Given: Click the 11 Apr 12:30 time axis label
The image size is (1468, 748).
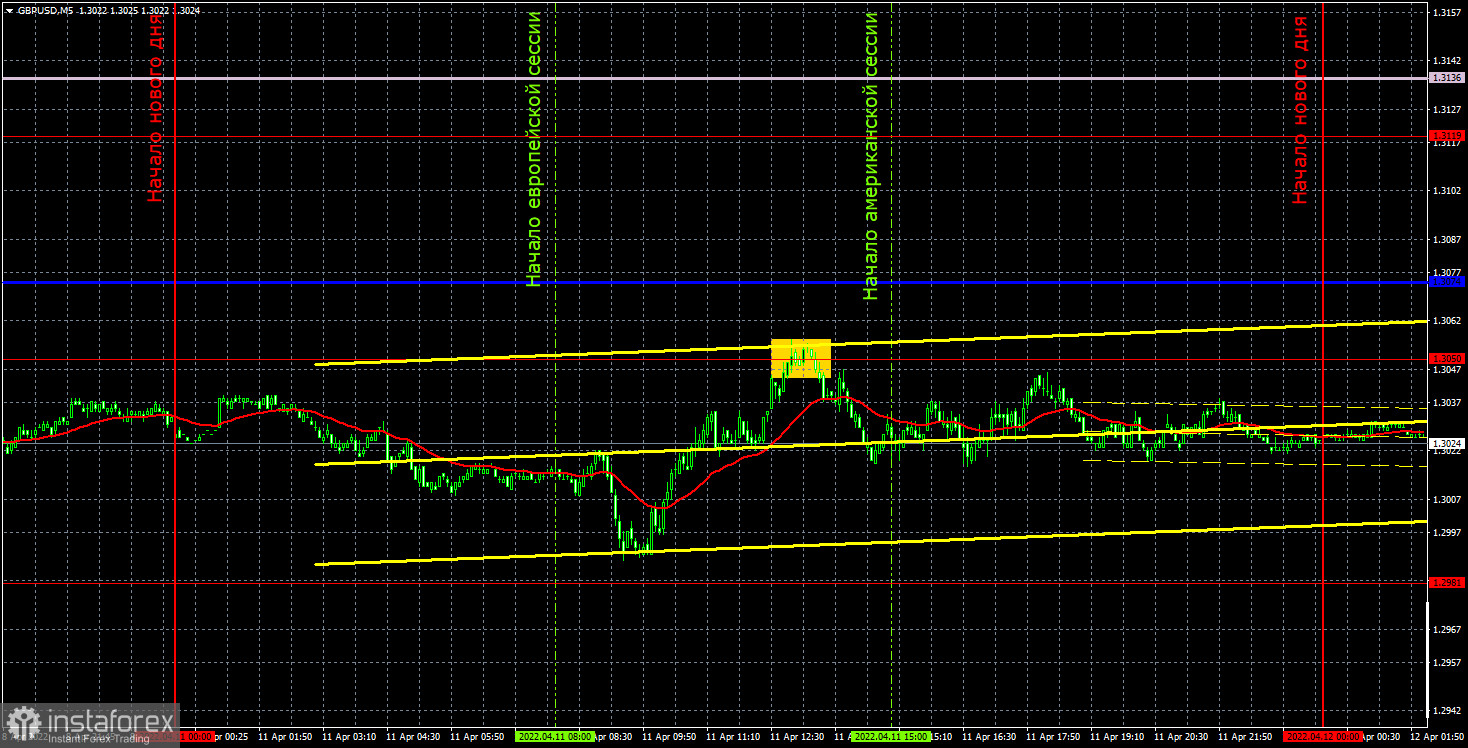Looking at the screenshot, I should [x=797, y=736].
